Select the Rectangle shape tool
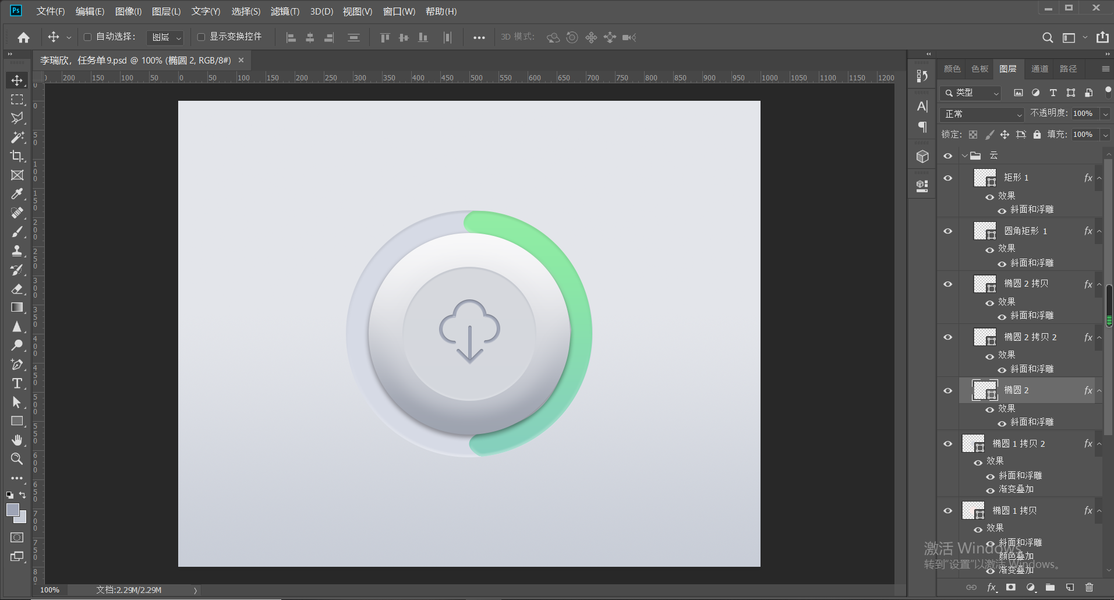Screen dimensions: 1114x600 click(17, 421)
